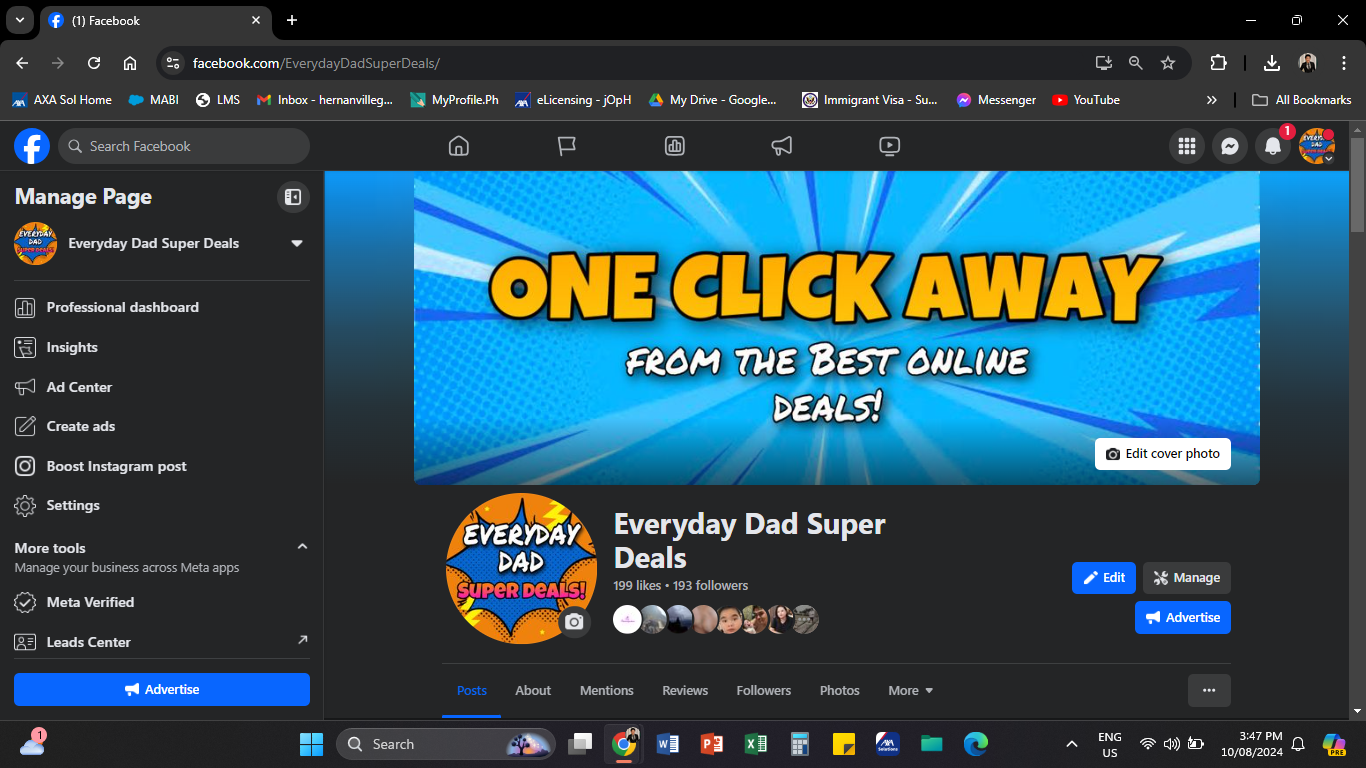The image size is (1366, 768).
Task: Collapse the More tools section
Action: [x=302, y=547]
